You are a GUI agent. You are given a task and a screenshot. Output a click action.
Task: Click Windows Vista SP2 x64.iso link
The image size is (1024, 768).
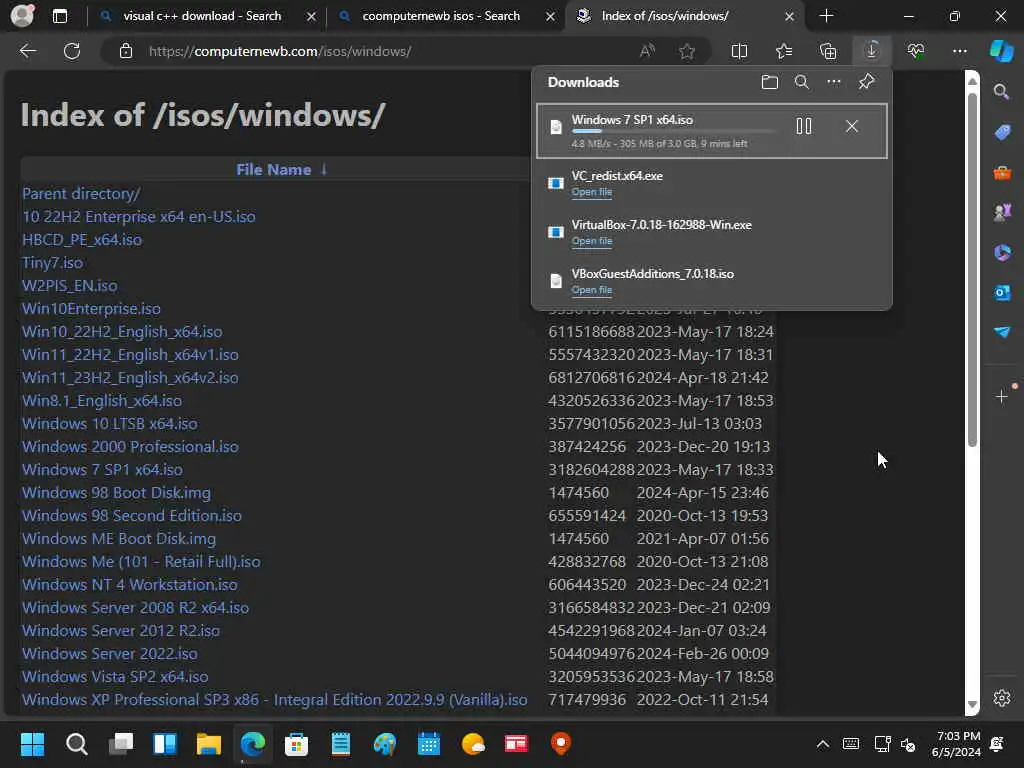click(x=115, y=677)
